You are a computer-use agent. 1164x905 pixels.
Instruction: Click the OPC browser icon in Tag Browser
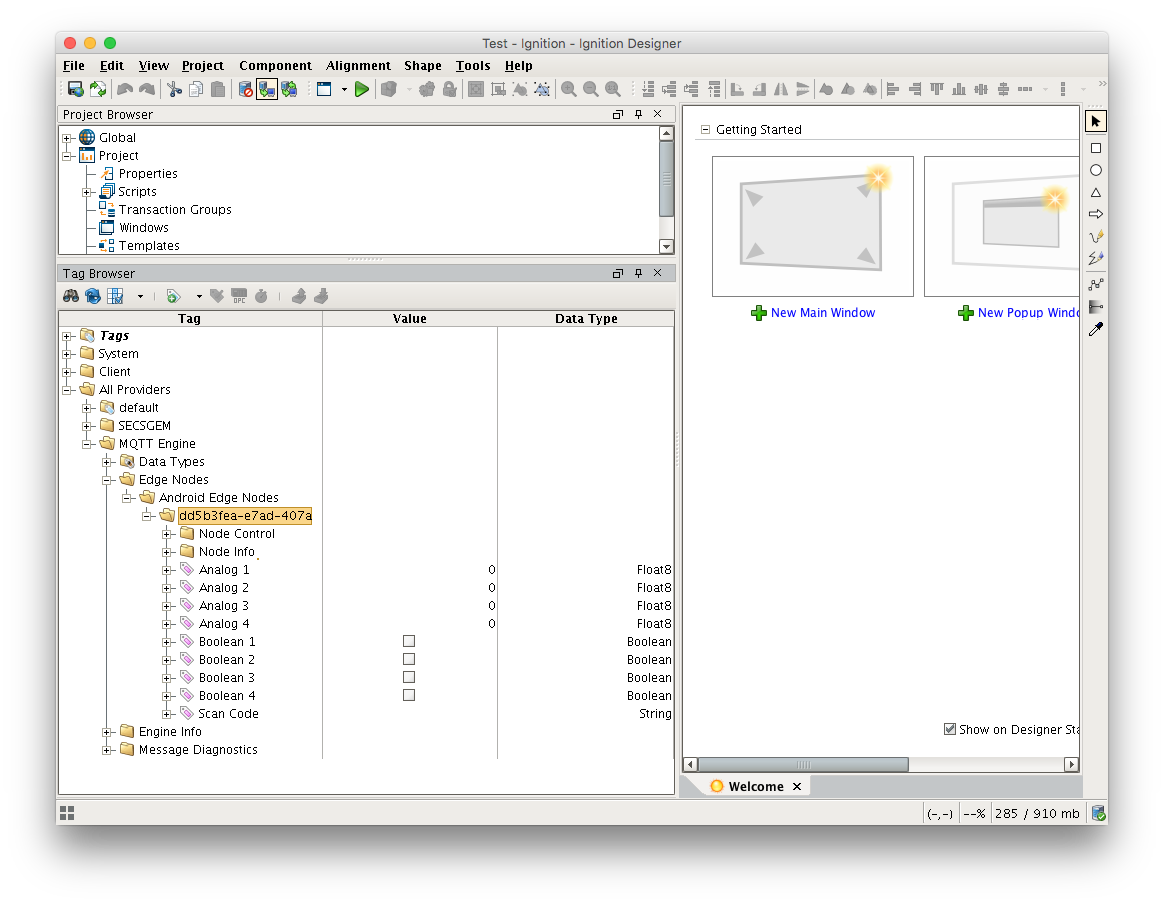(239, 296)
